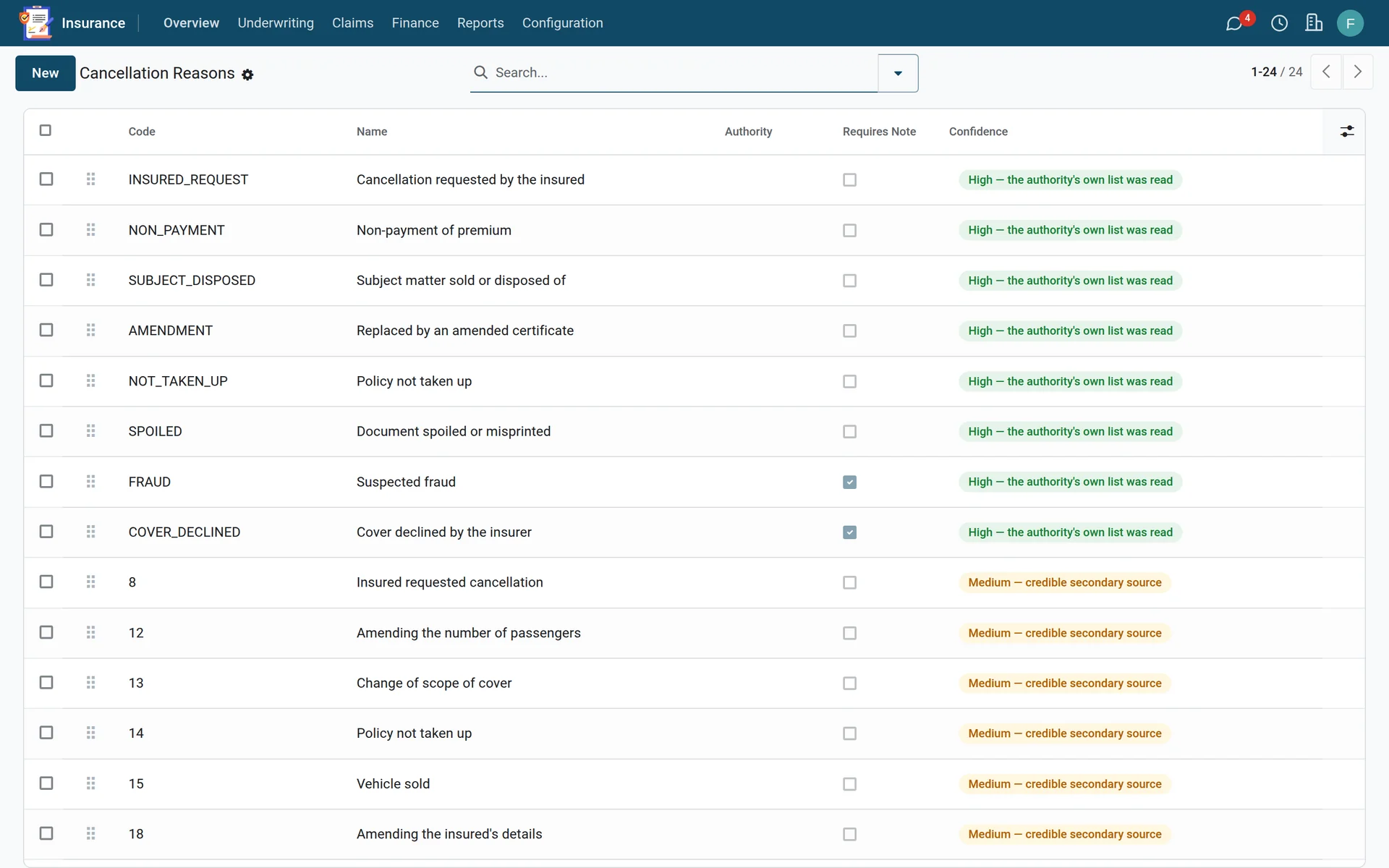This screenshot has height=868, width=1389.
Task: Focus the Search input field
Action: pyautogui.click(x=684, y=72)
